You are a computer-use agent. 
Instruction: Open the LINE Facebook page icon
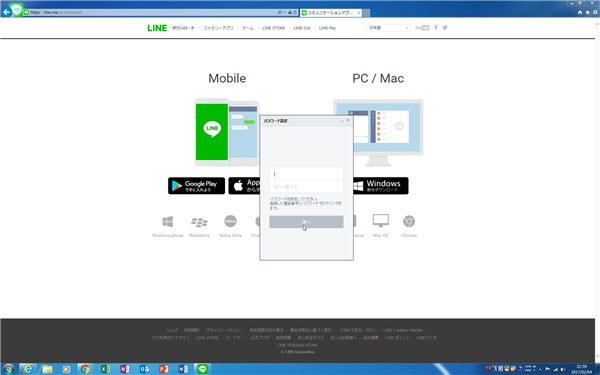435,28
